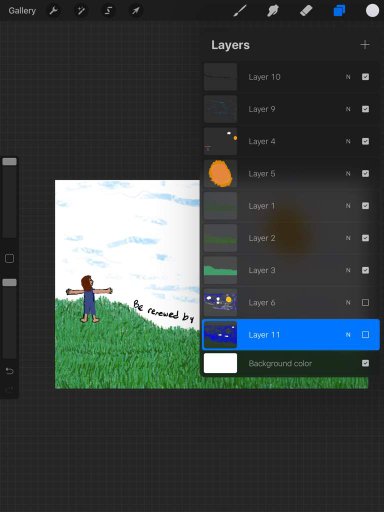Select the Brush tool

pos(240,11)
